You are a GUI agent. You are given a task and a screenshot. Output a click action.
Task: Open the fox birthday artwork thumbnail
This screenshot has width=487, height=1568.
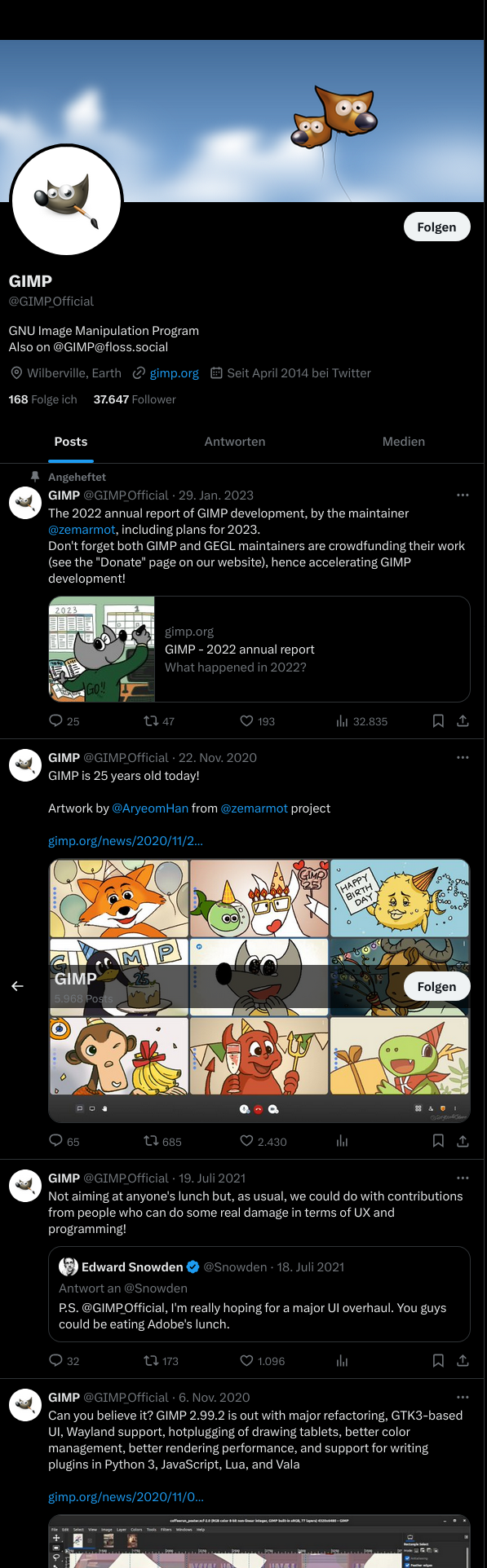tap(118, 898)
